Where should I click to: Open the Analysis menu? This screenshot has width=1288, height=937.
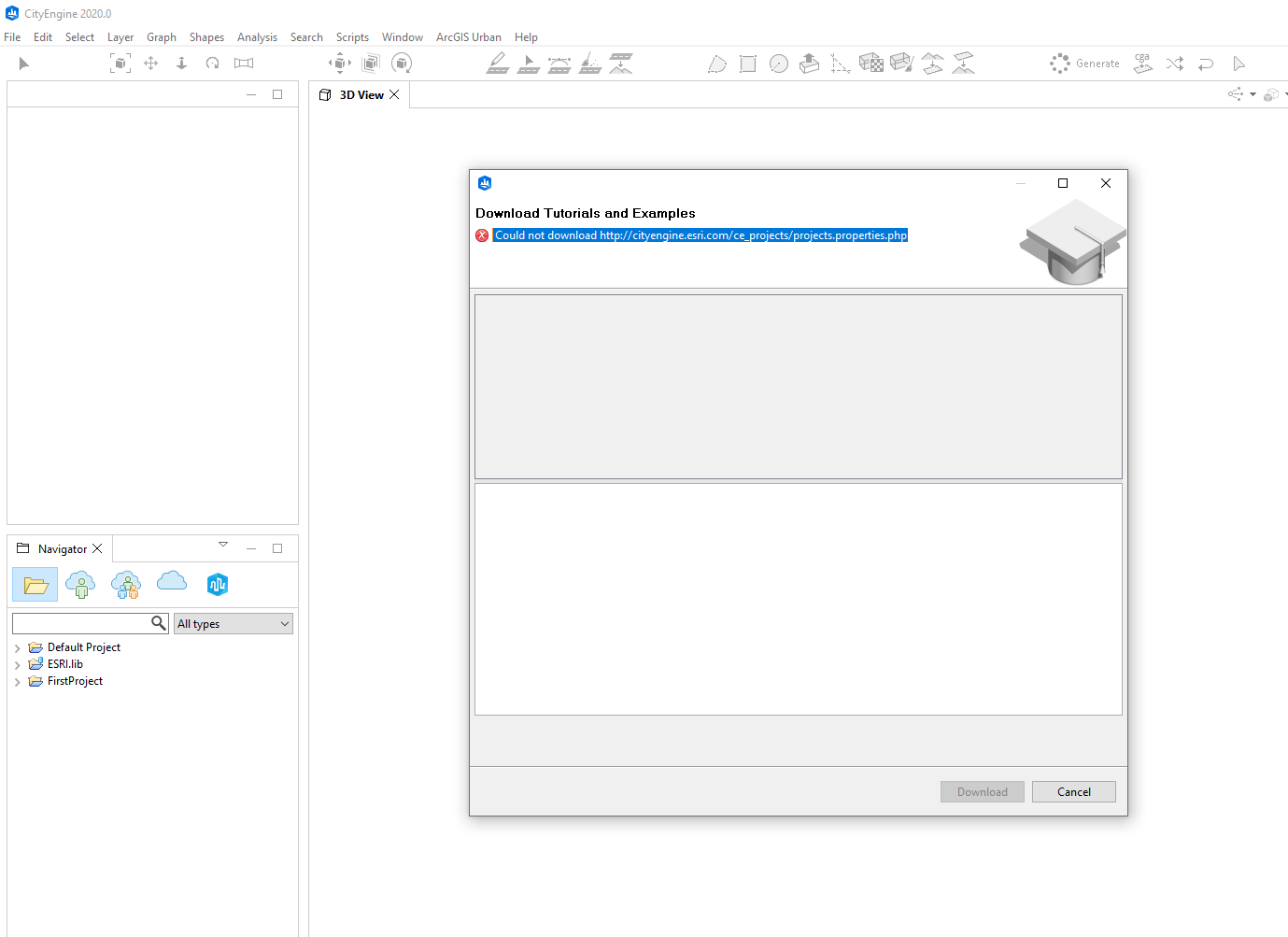point(257,37)
